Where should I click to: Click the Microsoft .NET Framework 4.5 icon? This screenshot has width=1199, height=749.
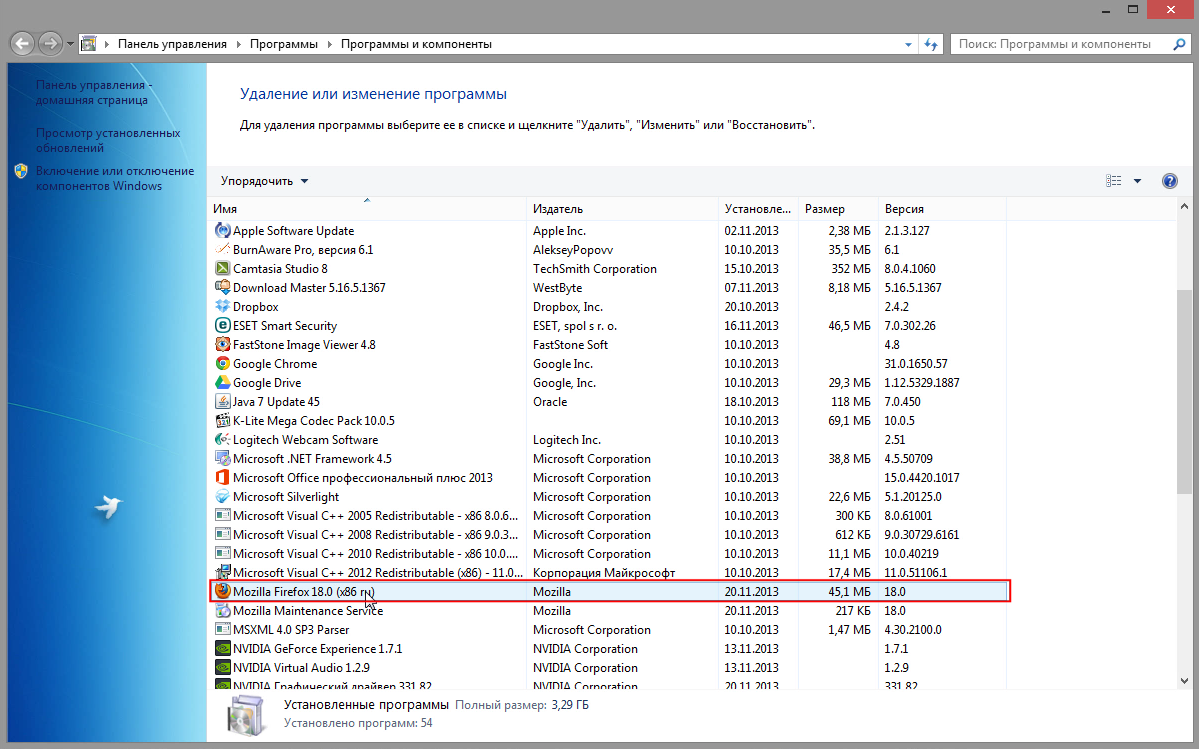pyautogui.click(x=223, y=459)
